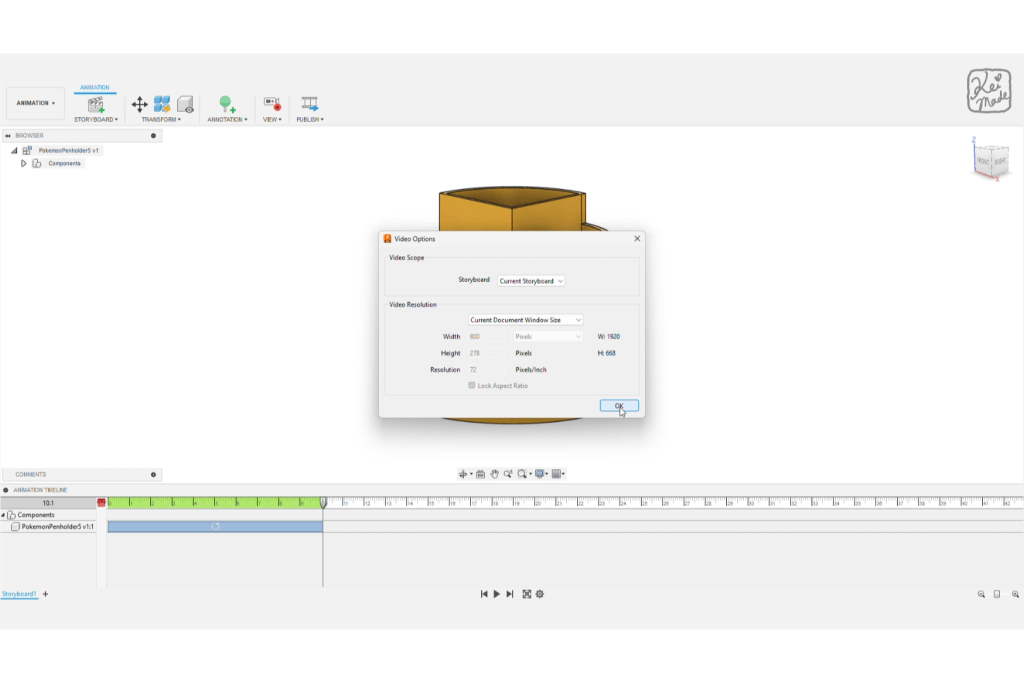The height and width of the screenshot is (683, 1024).
Task: Open the Current Storyboard dropdown
Action: [x=532, y=281]
